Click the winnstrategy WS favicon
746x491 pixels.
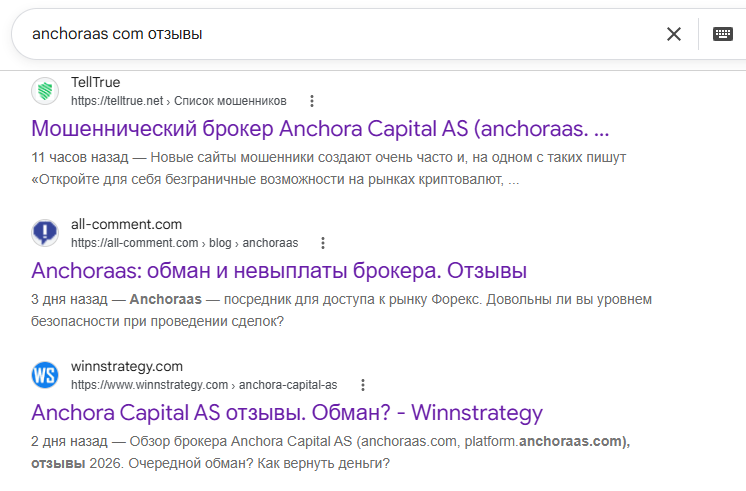[x=45, y=375]
